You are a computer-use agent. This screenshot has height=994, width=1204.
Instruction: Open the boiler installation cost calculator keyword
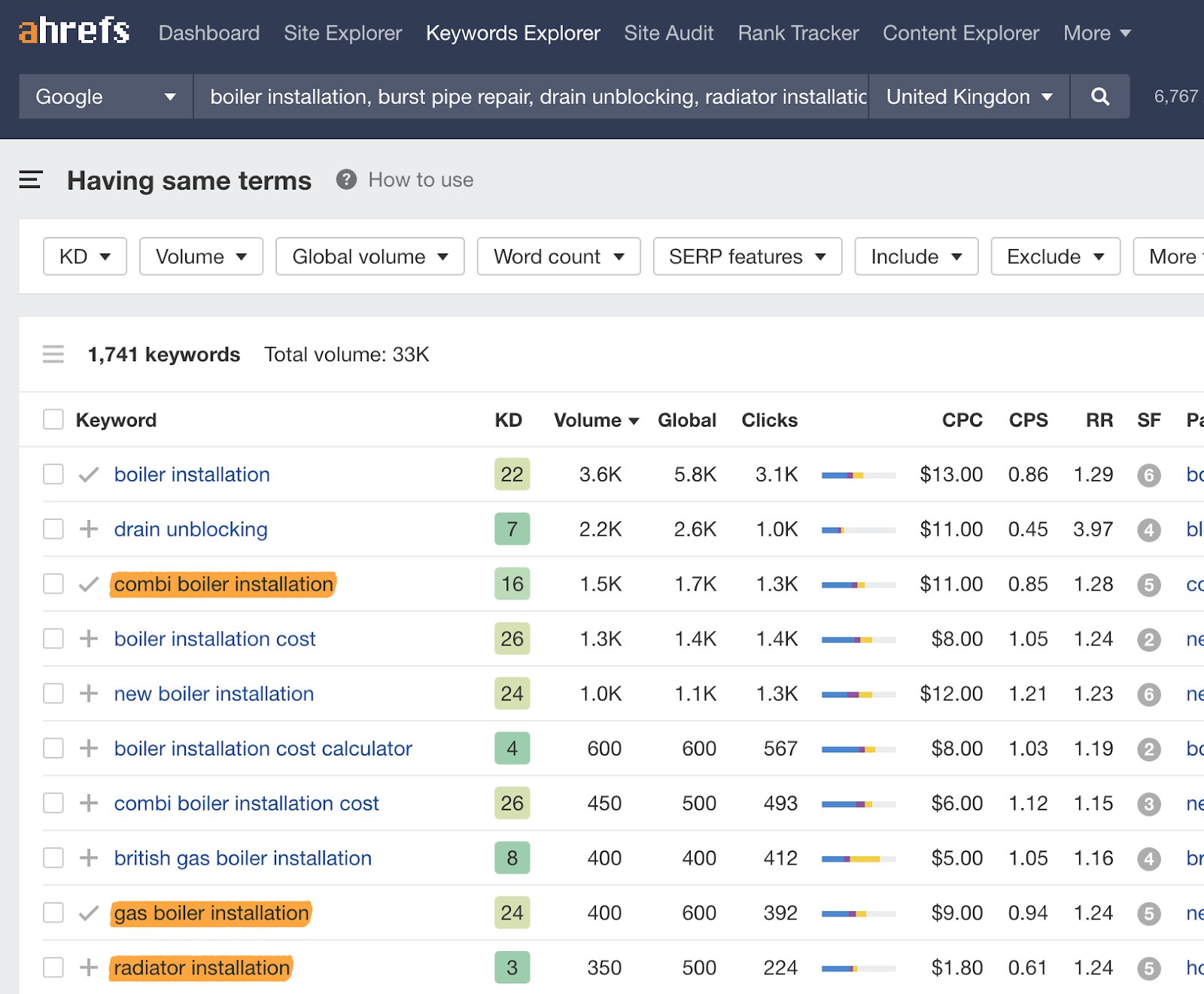(263, 749)
